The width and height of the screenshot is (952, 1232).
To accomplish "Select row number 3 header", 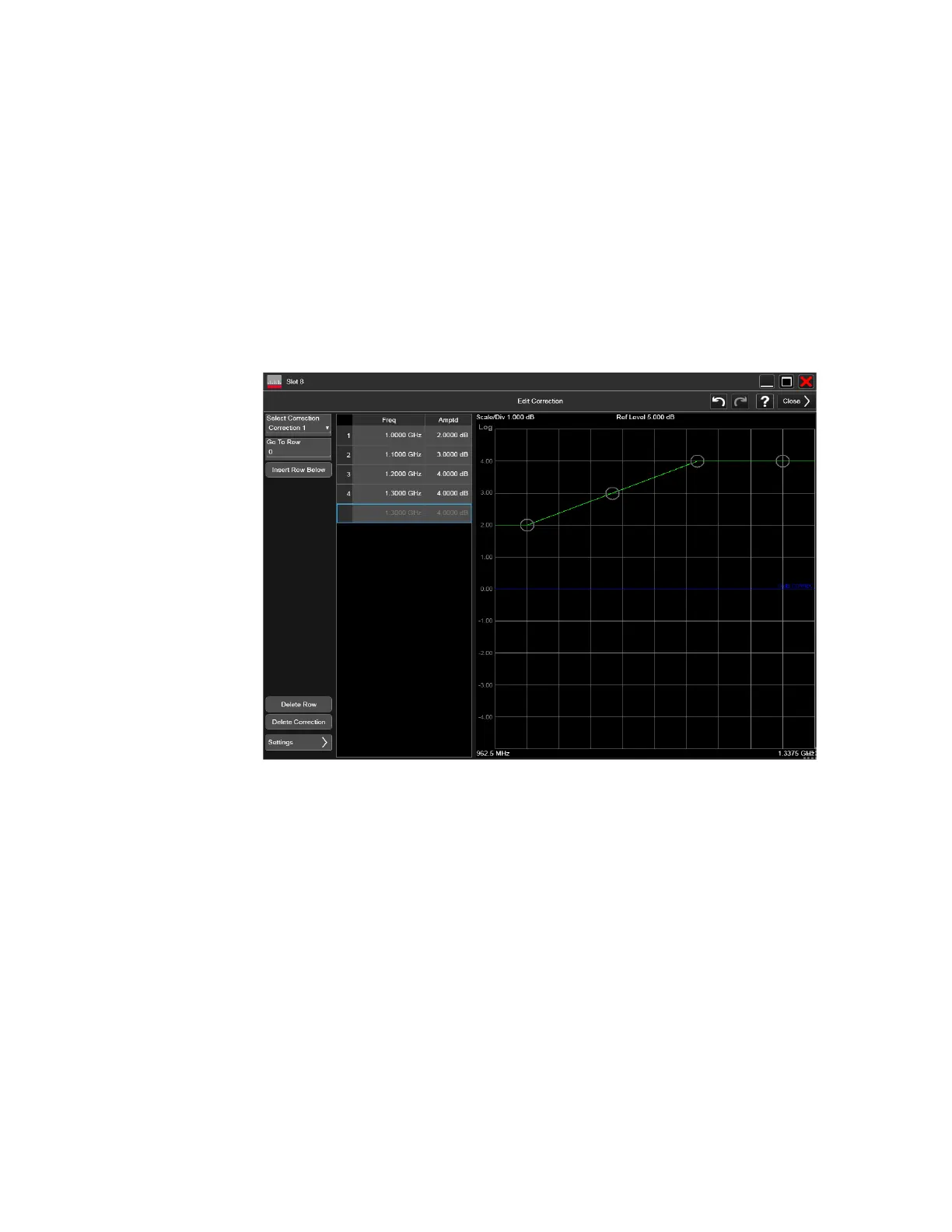I will (345, 474).
